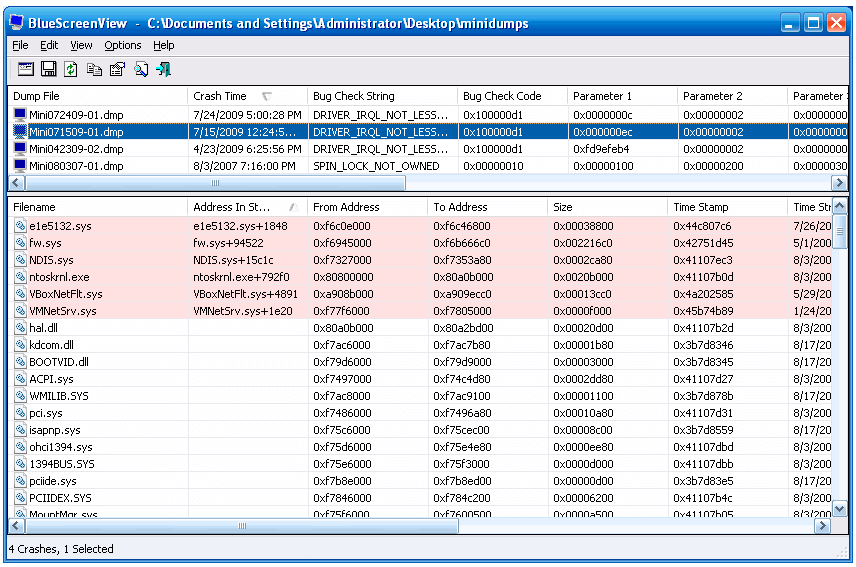
Task: Click the Find magnifier toolbar icon
Action: [141, 69]
